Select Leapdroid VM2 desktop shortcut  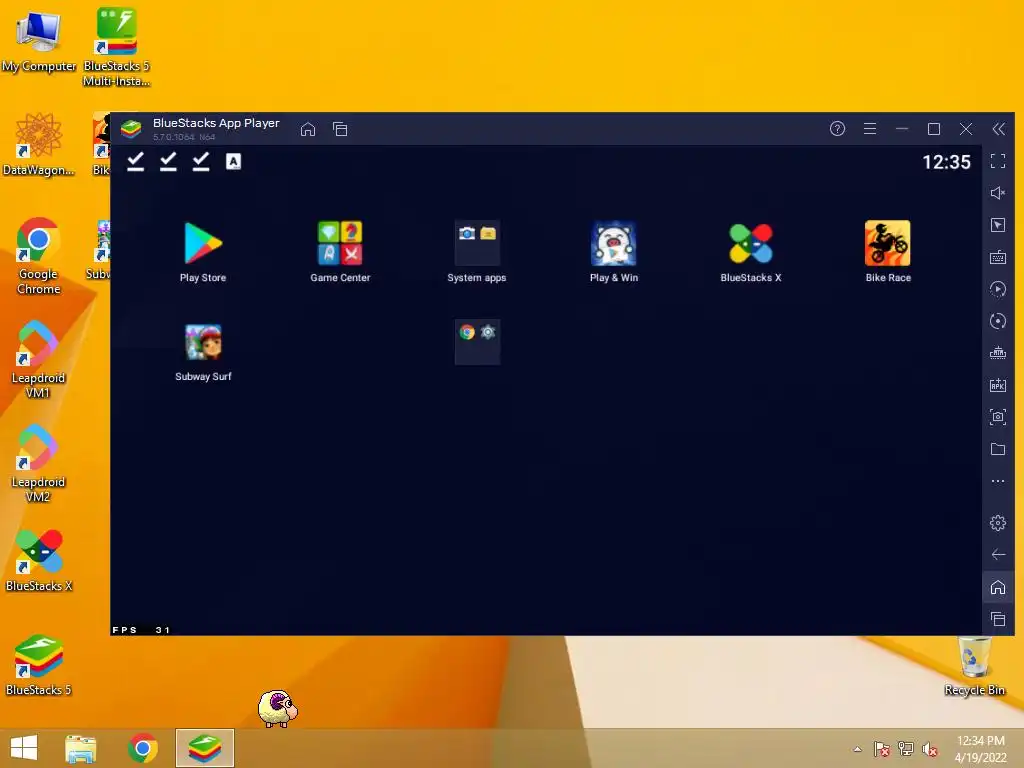(38, 464)
